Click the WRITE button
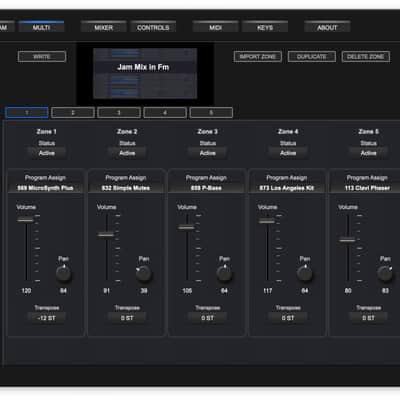The width and height of the screenshot is (400, 400). [42, 57]
